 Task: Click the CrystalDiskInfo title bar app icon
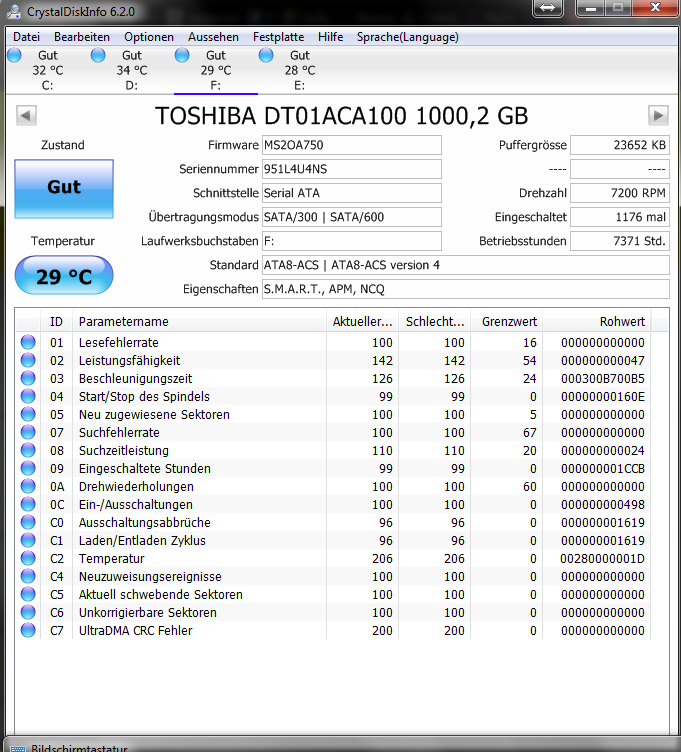13,12
